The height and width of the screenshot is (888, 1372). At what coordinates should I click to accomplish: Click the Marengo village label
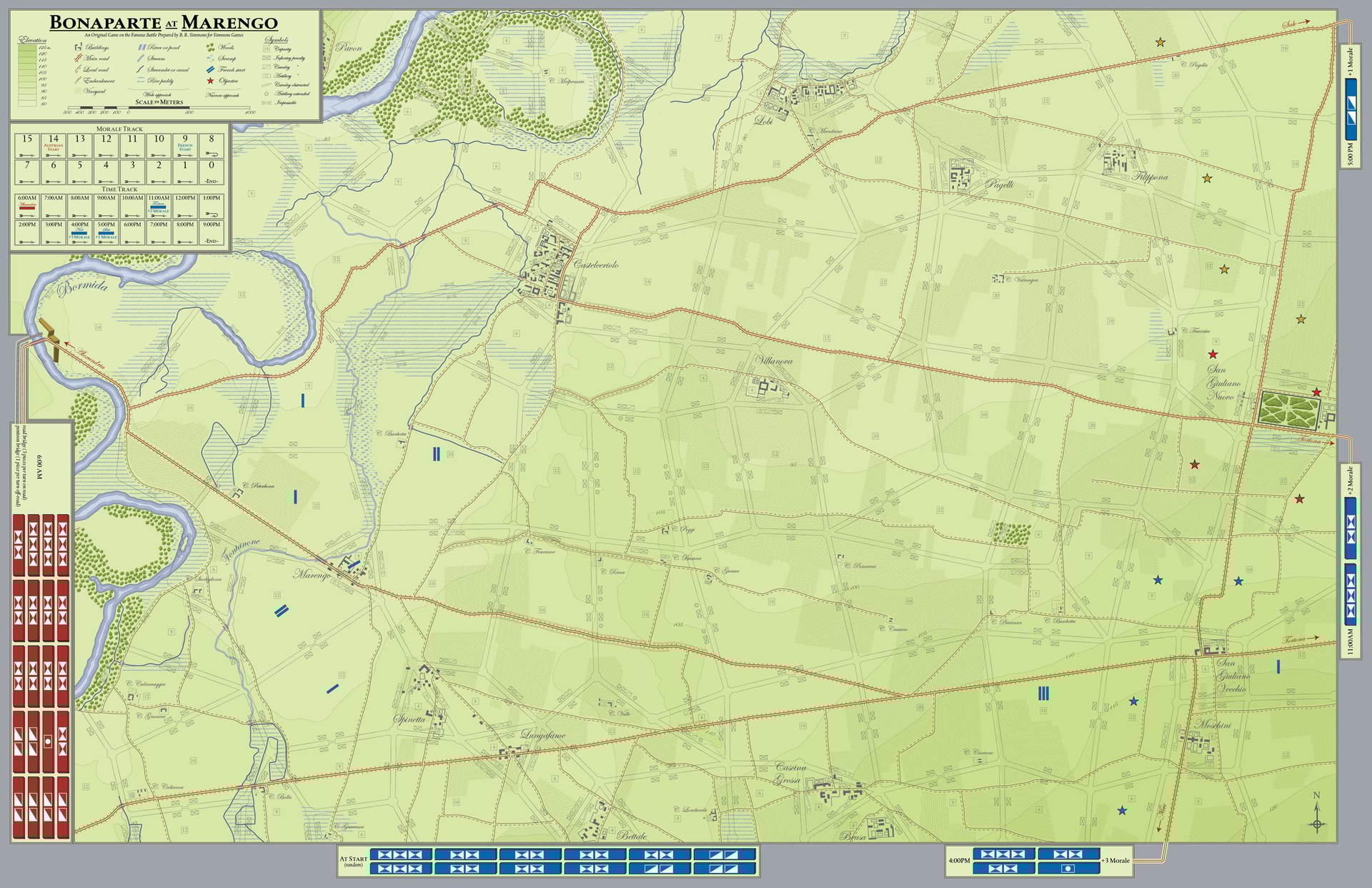312,575
